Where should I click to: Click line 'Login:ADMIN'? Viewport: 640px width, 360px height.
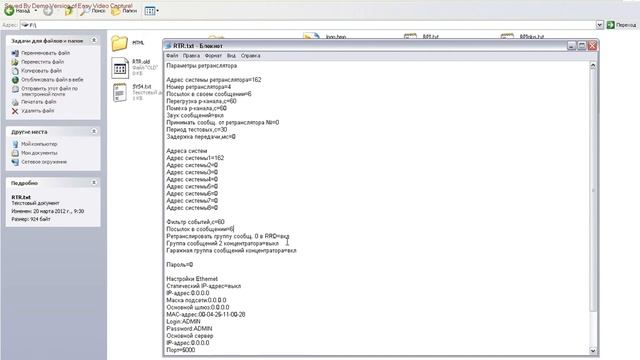point(183,322)
